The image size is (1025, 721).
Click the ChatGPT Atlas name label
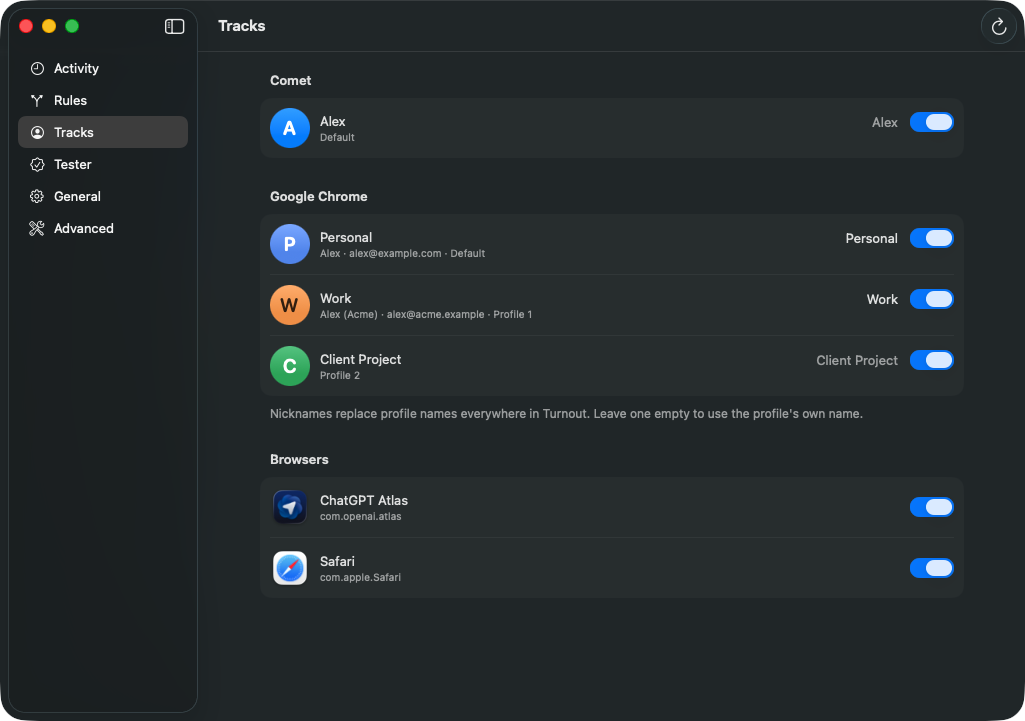pyautogui.click(x=363, y=500)
